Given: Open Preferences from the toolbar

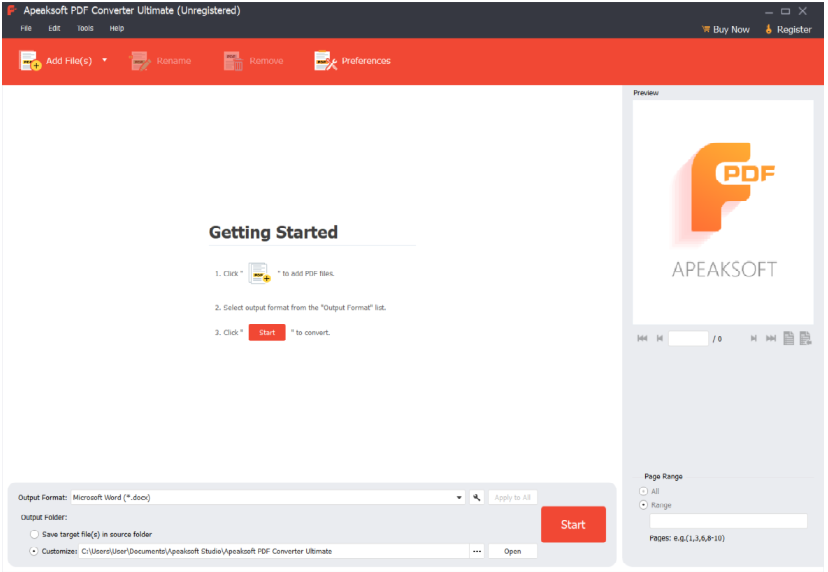Looking at the screenshot, I should tap(352, 61).
